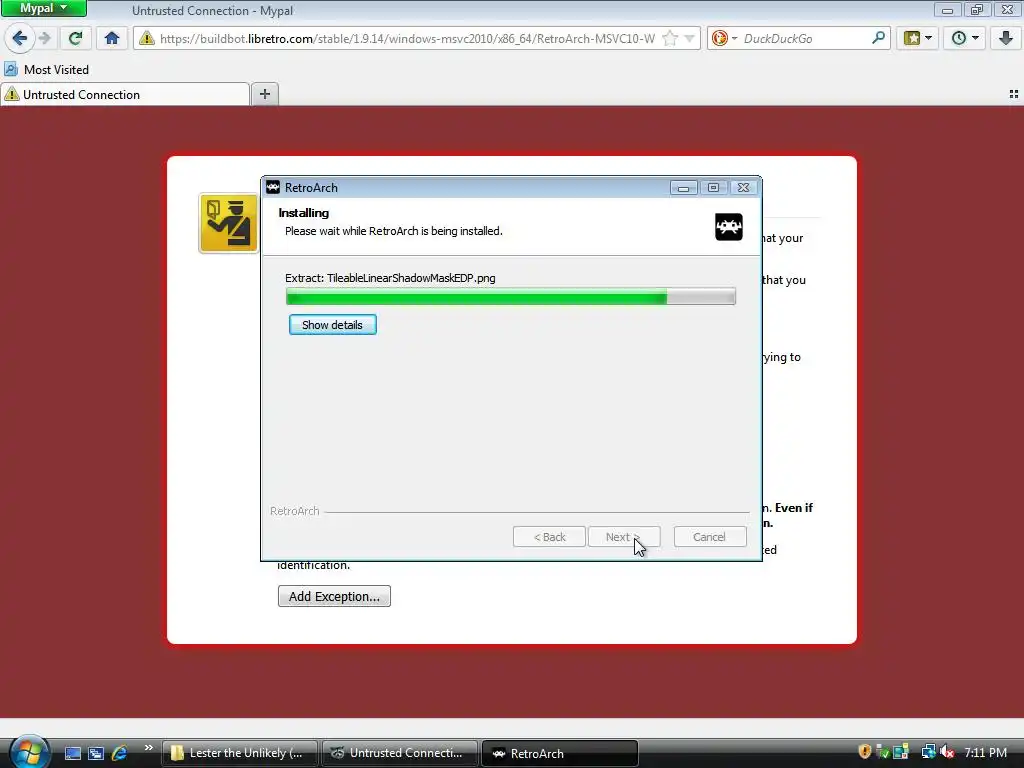
Task: Open the URL history dropdown arrow
Action: tap(689, 39)
